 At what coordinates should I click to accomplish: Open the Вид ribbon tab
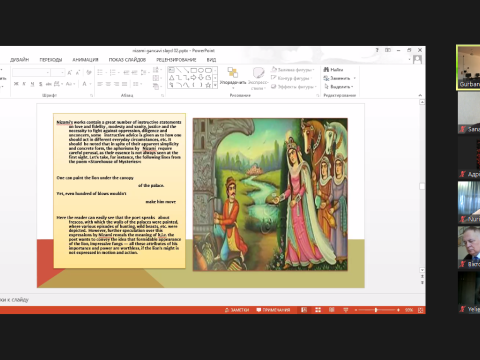(x=211, y=60)
